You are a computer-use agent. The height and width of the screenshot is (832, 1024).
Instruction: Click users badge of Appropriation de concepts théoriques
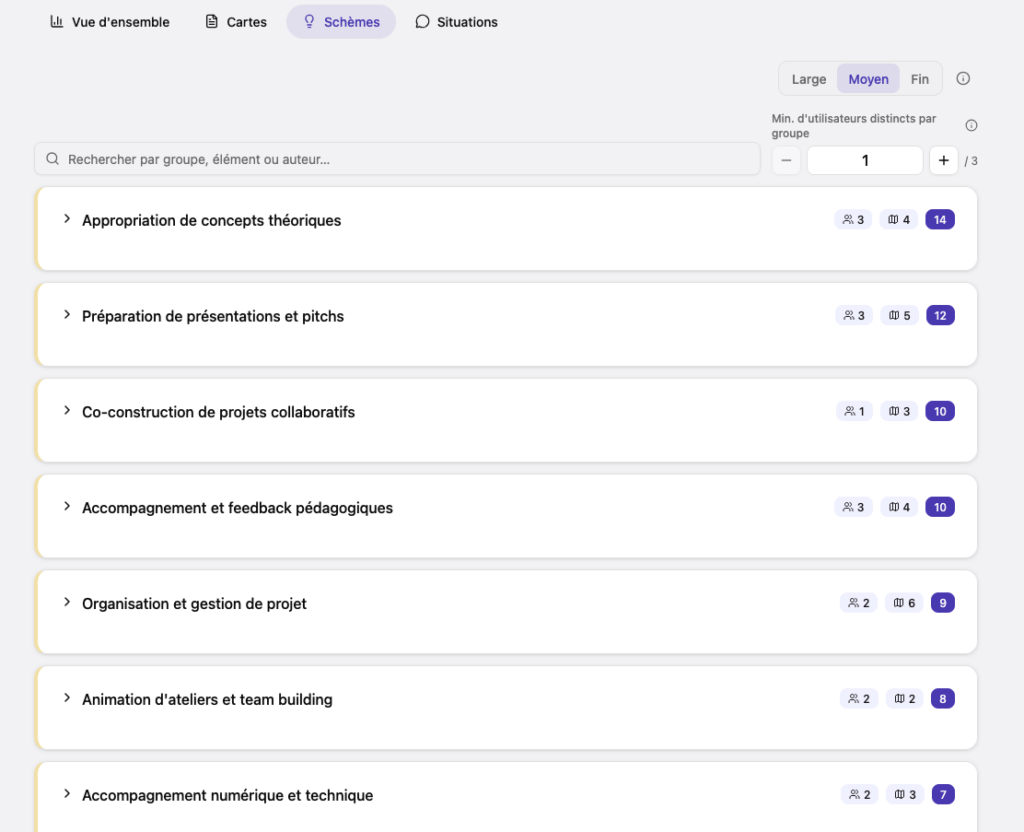coord(853,219)
